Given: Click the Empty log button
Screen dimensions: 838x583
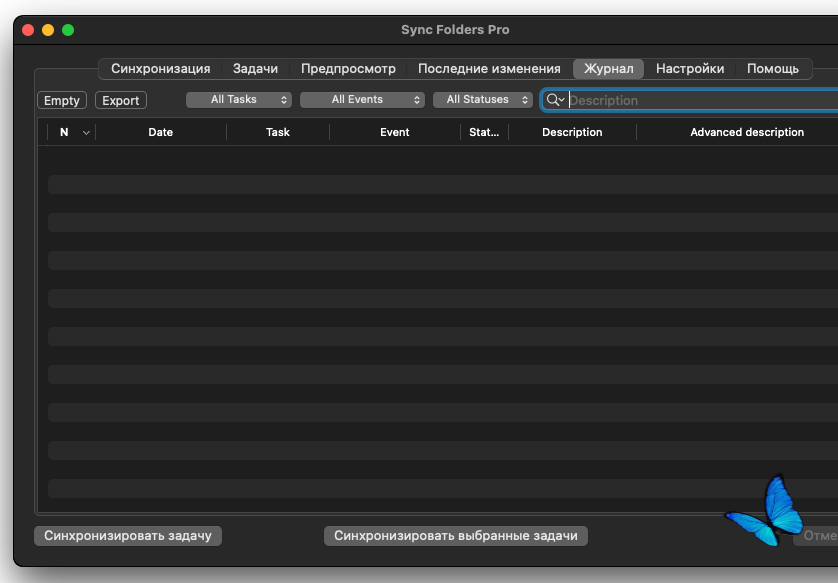Looking at the screenshot, I should [x=62, y=100].
